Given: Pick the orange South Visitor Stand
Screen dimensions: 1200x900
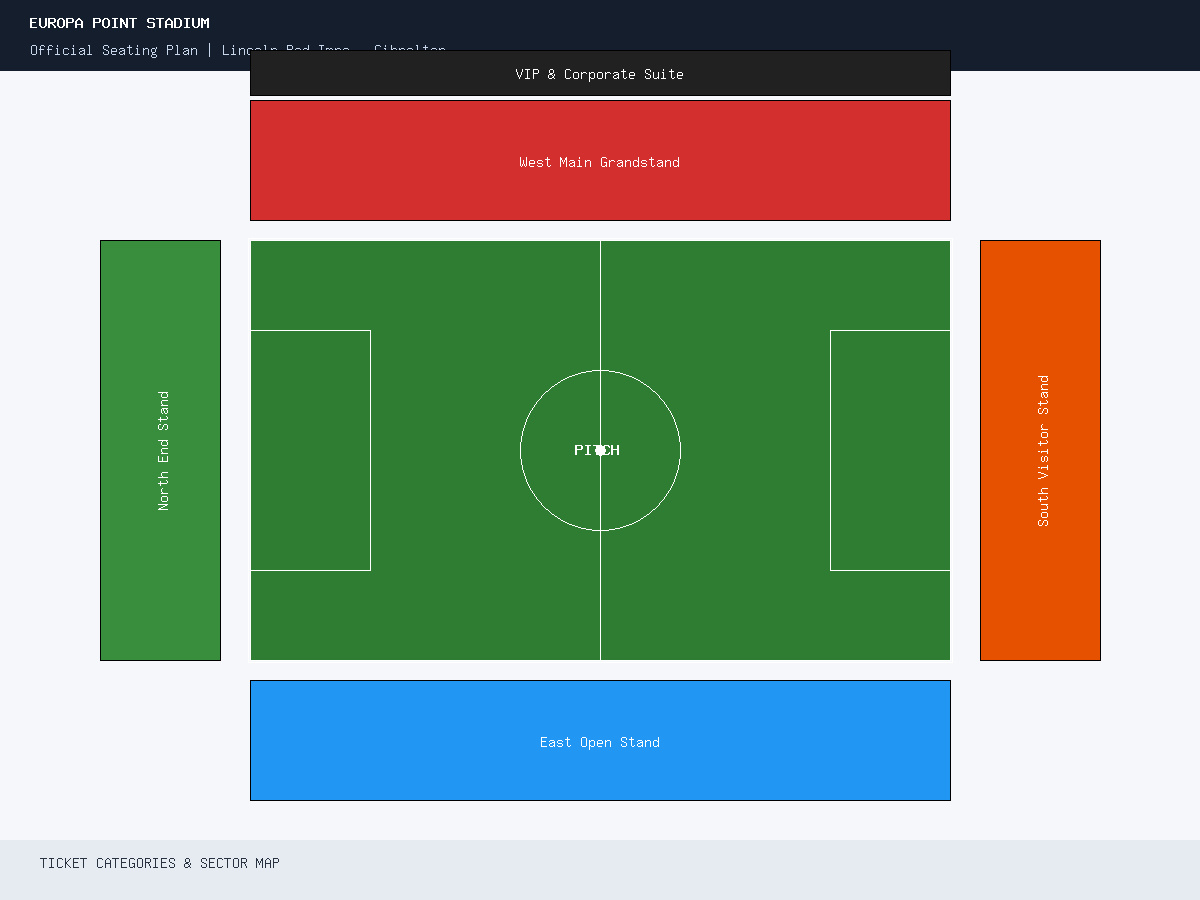Looking at the screenshot, I should tap(1040, 450).
